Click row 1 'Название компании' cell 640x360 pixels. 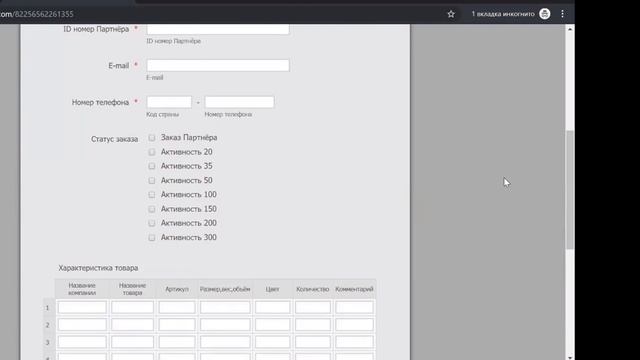(82, 307)
